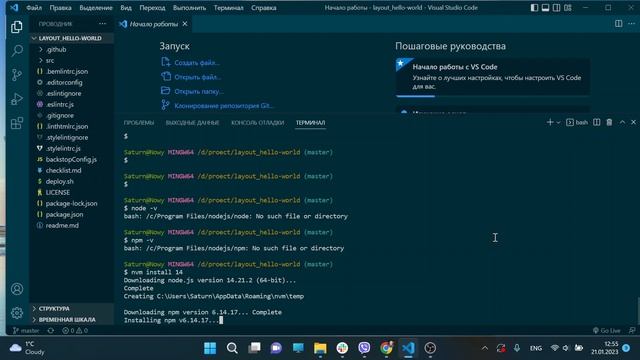Maximize the panel size with chevron up
The height and width of the screenshot is (360, 640).
click(x=622, y=122)
